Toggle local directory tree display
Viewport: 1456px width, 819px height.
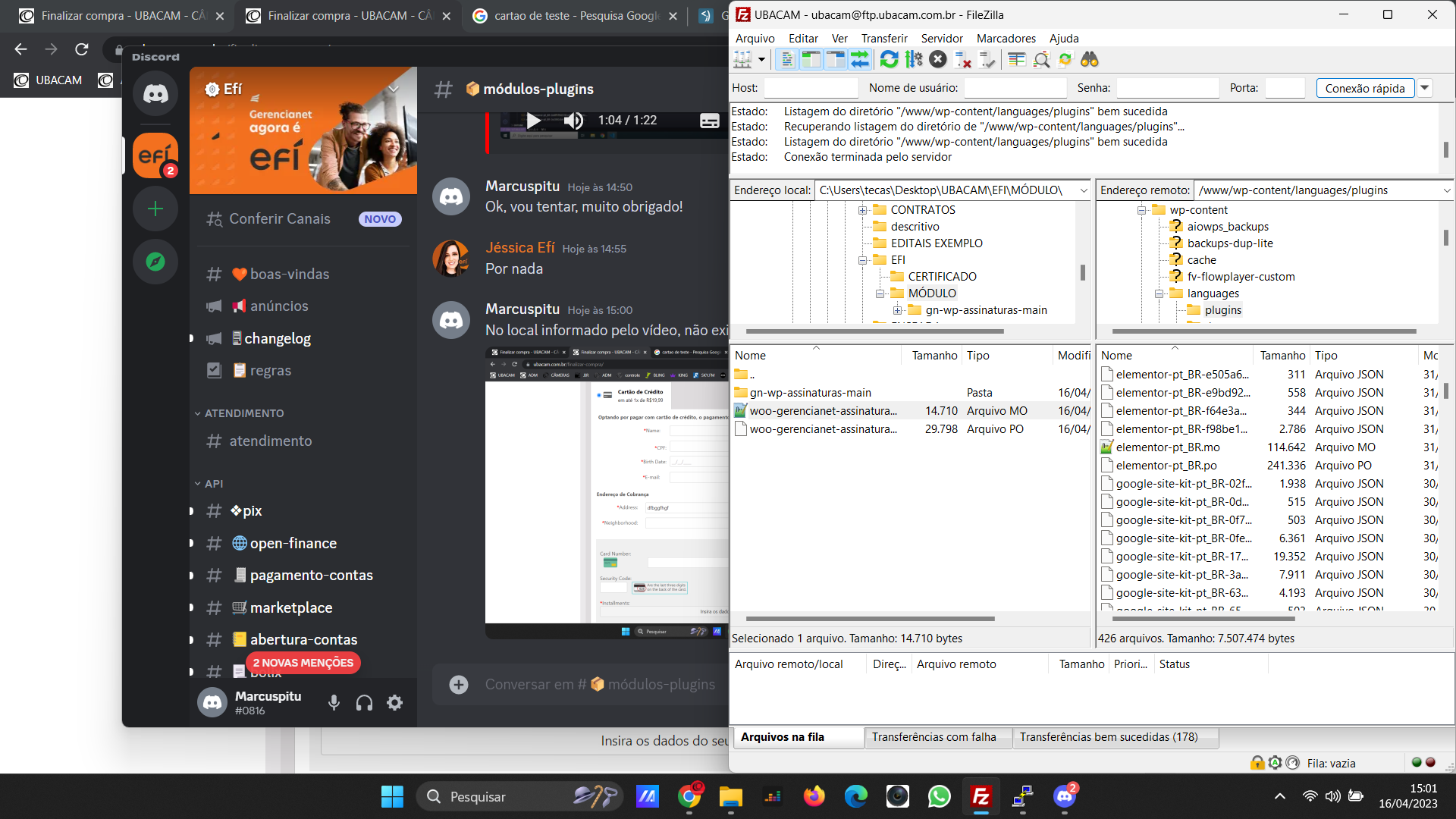(811, 59)
